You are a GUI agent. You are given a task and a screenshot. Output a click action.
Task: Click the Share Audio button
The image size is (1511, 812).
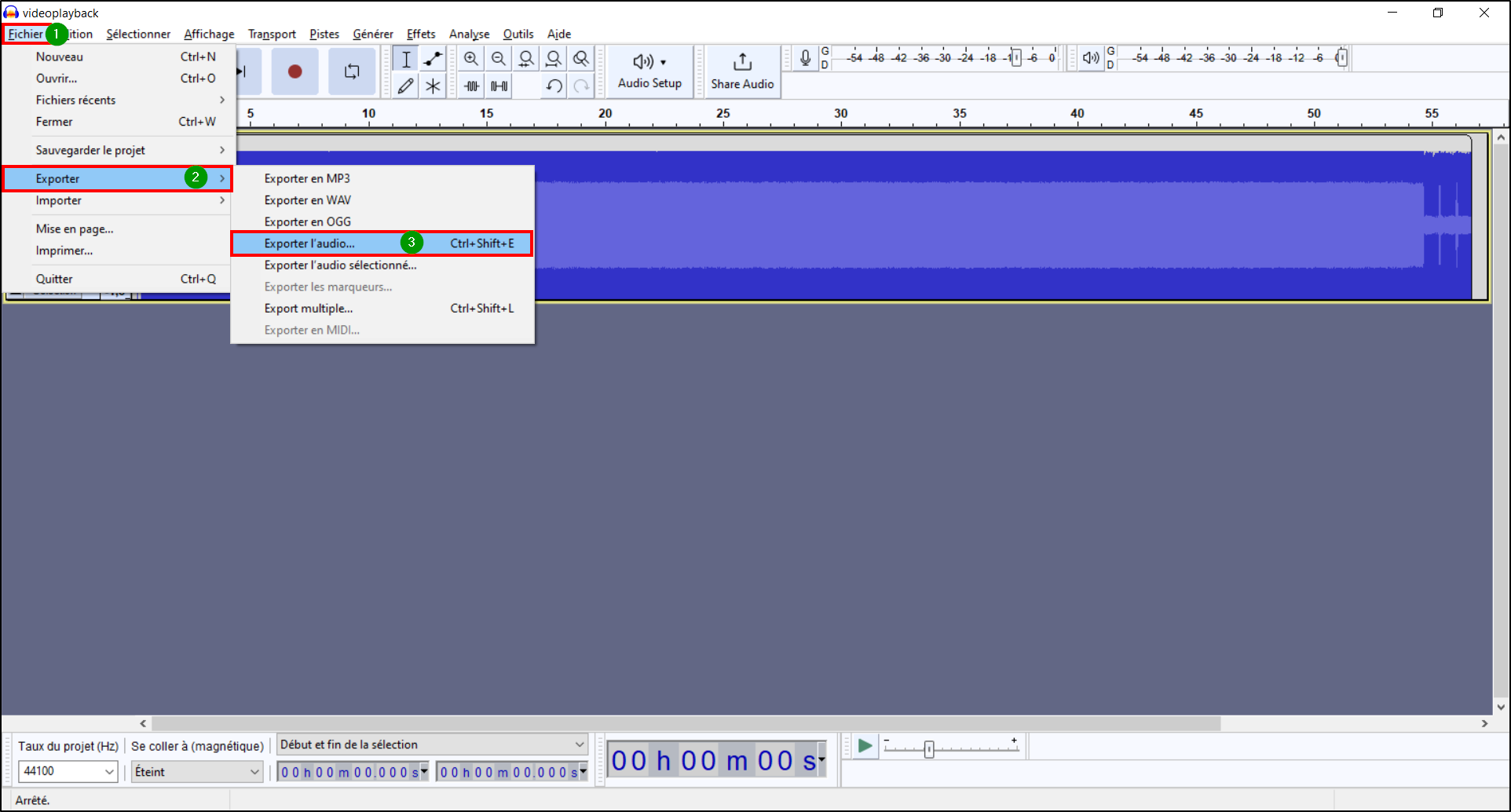(742, 71)
